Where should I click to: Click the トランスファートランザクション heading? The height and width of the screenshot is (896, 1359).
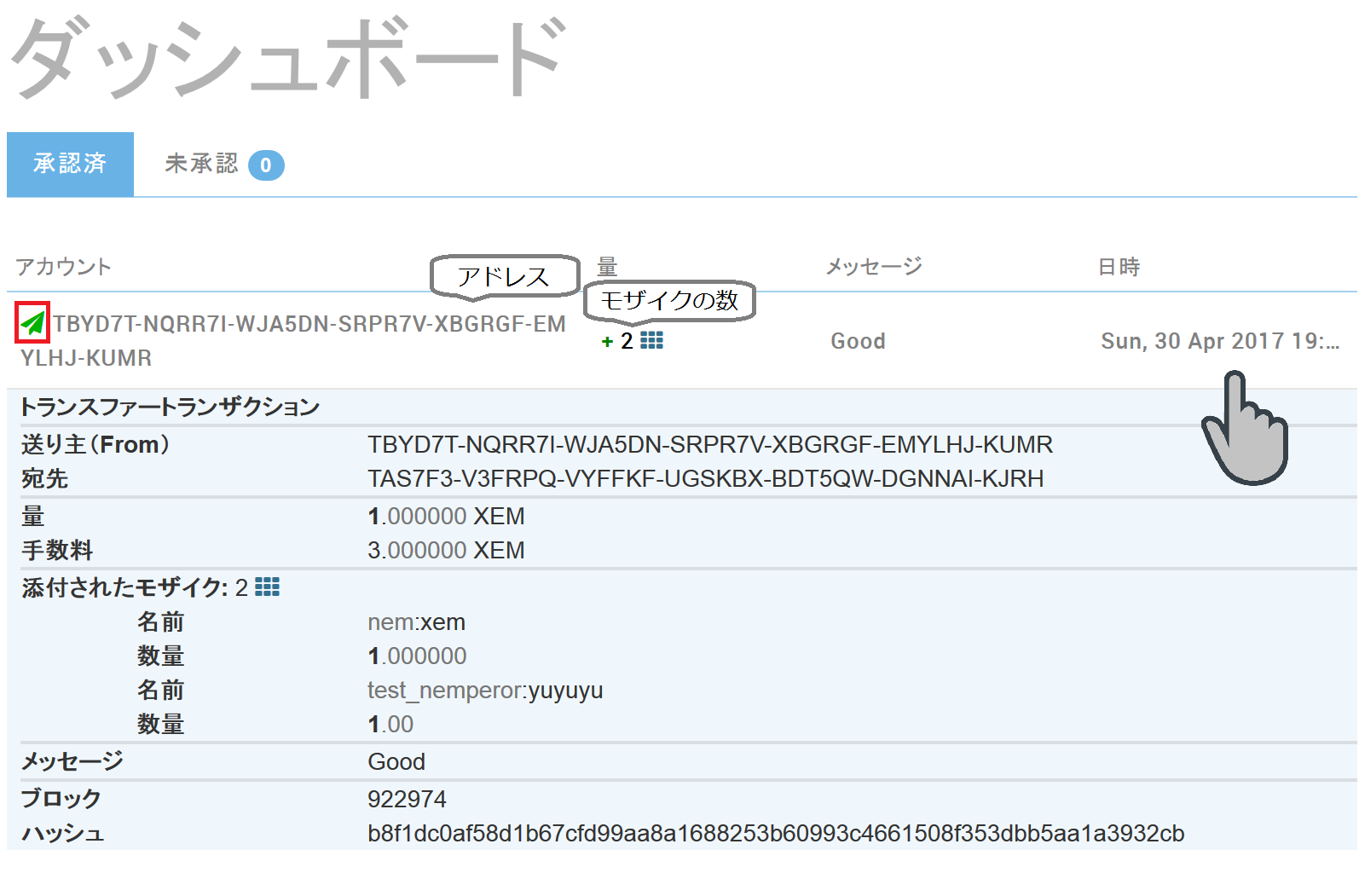coord(170,407)
